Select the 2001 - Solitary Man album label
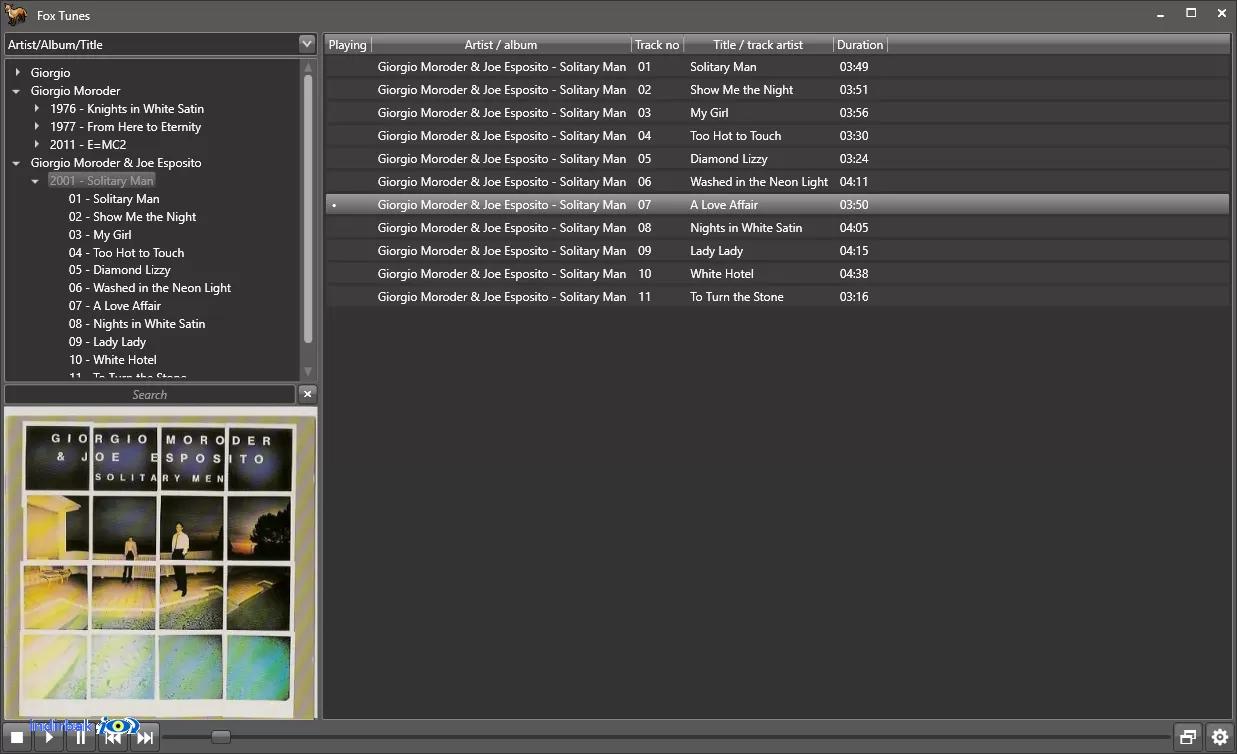Screen dimensions: 1237x754 tap(101, 181)
